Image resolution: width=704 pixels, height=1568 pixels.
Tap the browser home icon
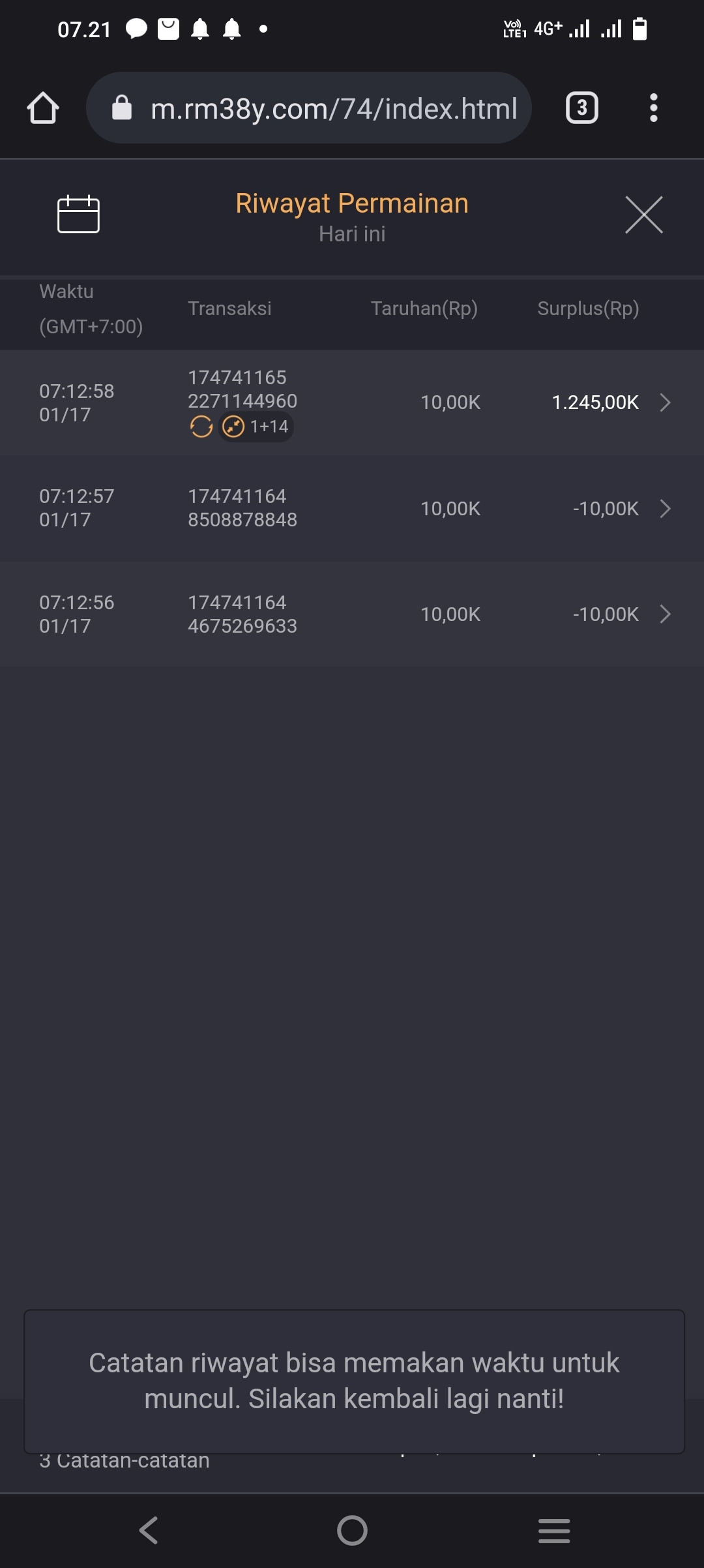(x=43, y=108)
